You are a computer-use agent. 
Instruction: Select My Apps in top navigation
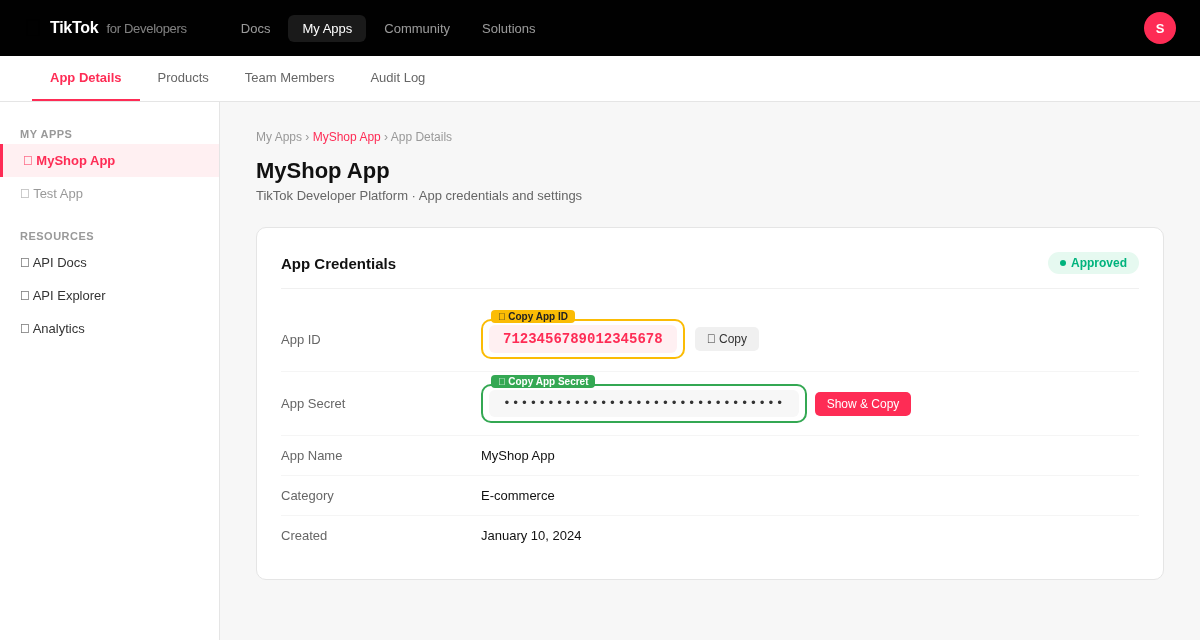[327, 28]
